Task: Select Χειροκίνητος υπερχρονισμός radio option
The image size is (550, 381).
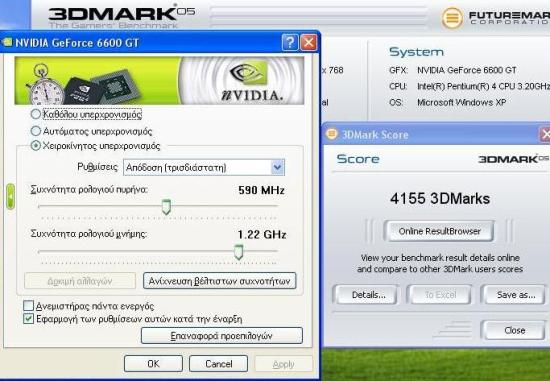Action: 35,146
